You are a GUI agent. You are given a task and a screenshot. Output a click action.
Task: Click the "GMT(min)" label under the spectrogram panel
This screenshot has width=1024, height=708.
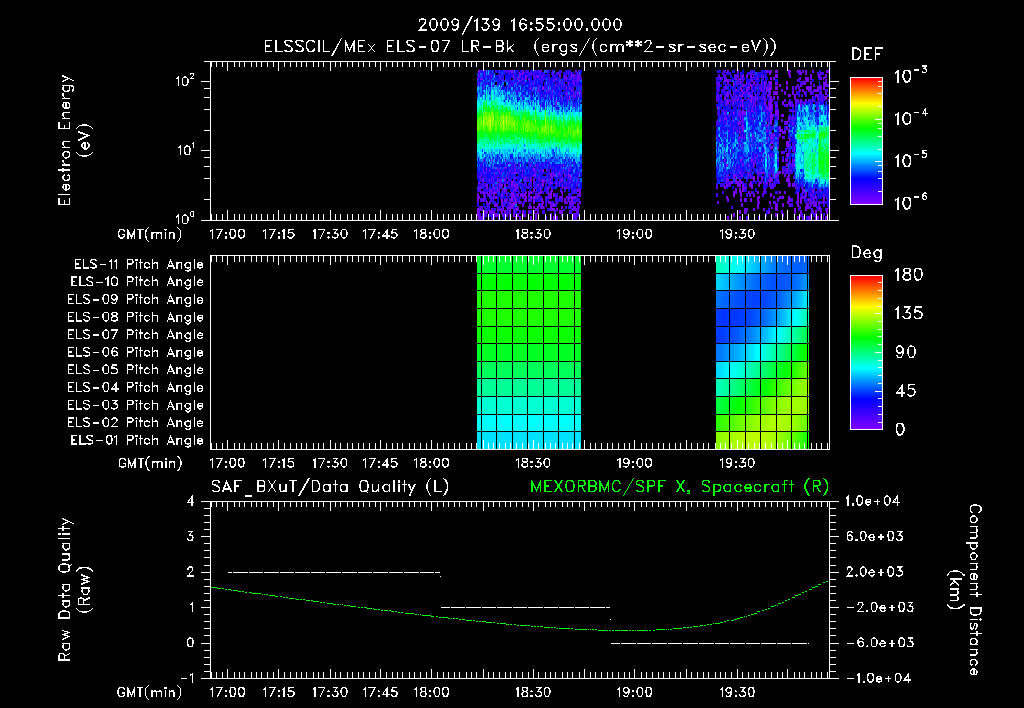[150, 234]
